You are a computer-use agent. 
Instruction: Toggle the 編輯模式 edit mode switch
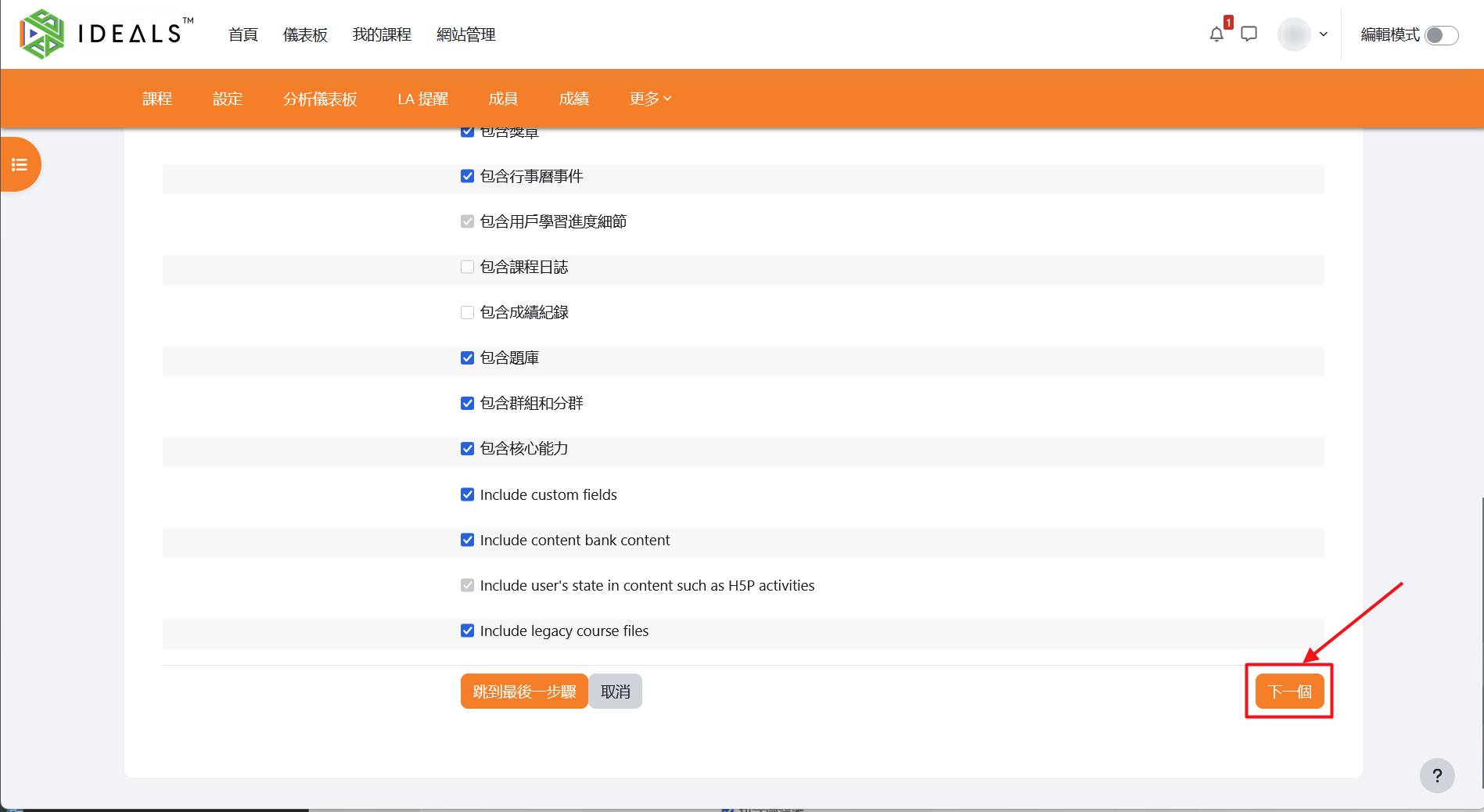coord(1441,35)
